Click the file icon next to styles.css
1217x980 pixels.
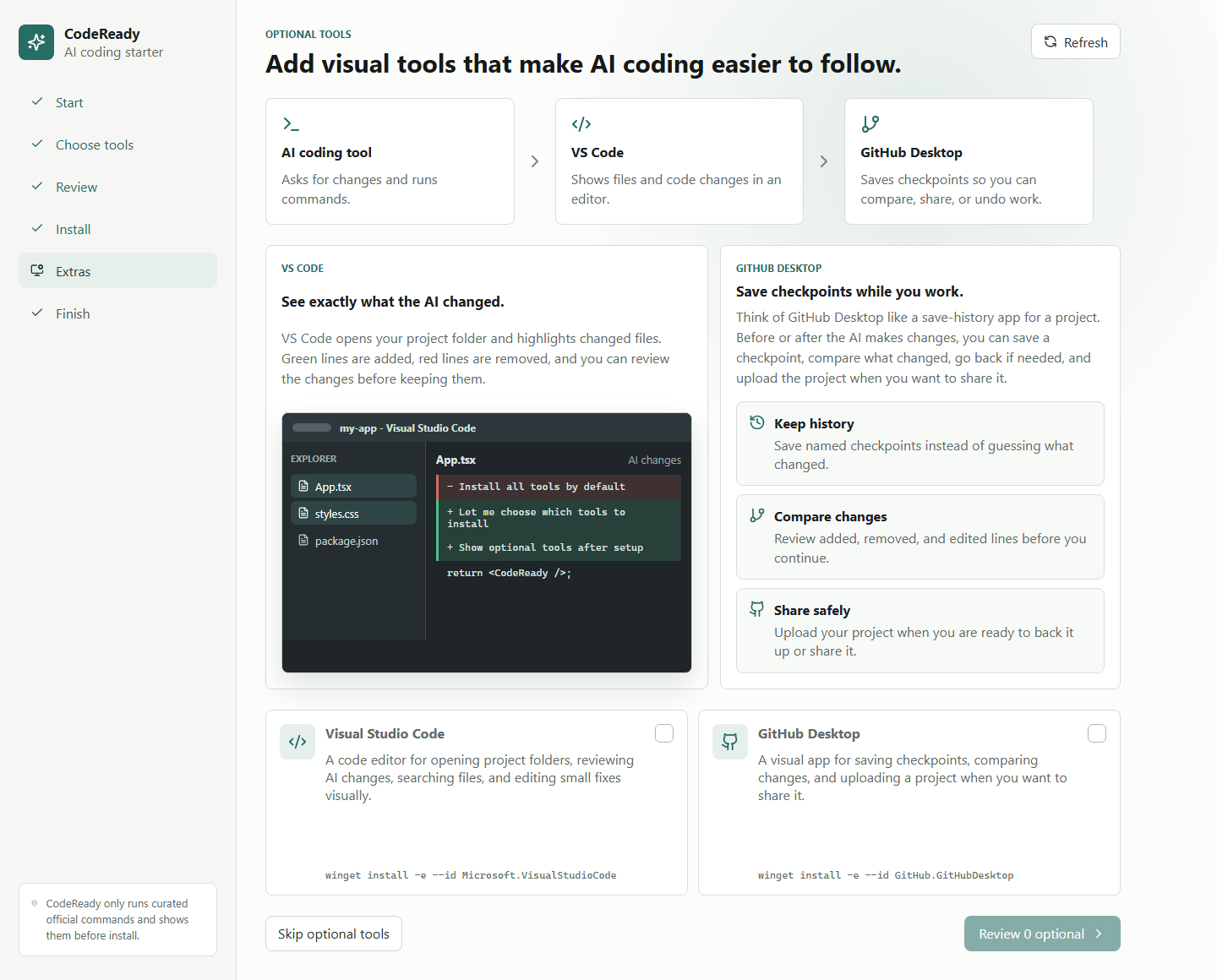[x=303, y=514]
